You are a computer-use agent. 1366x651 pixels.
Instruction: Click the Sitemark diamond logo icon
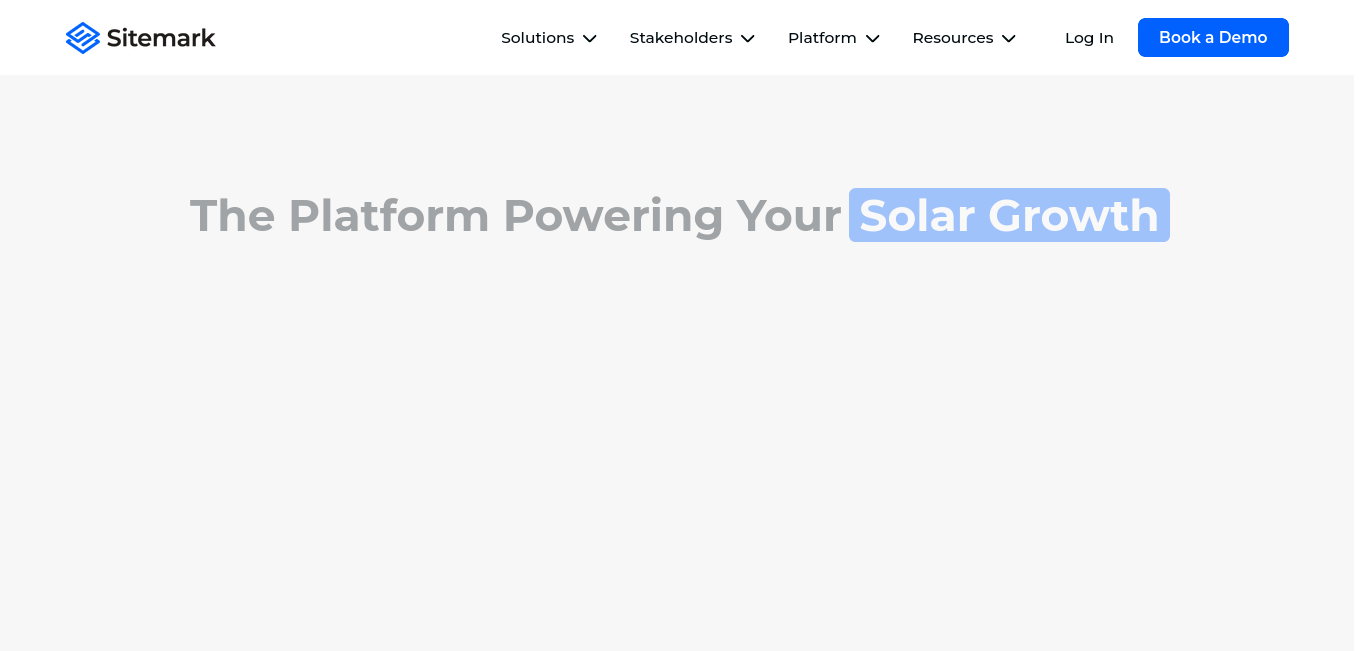83,38
